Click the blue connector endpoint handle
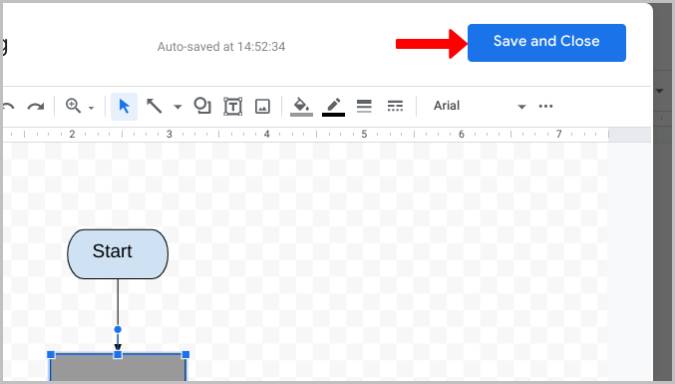 coord(118,329)
